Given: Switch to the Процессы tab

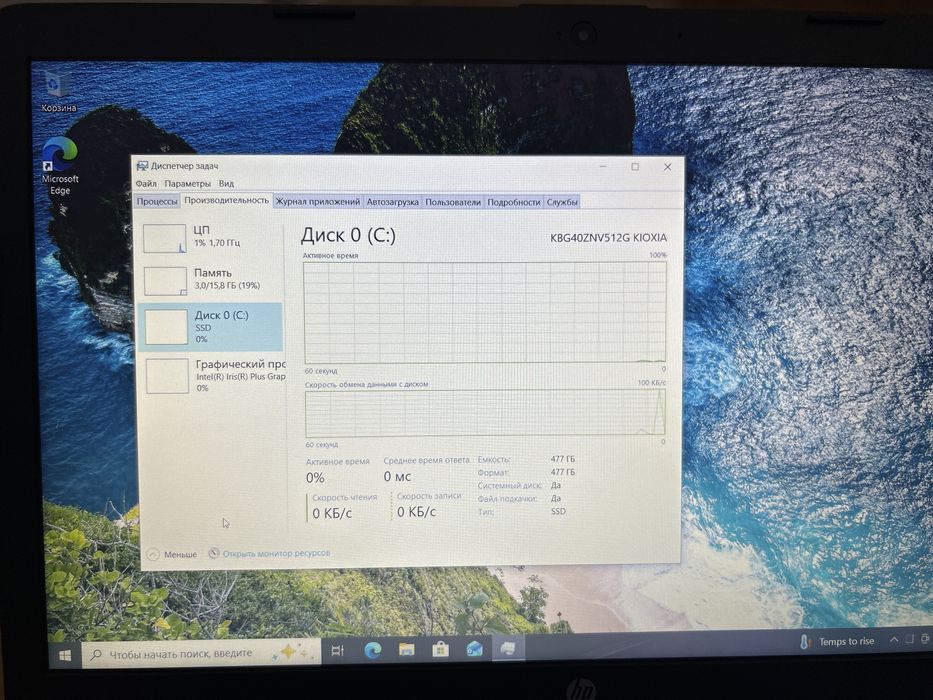Looking at the screenshot, I should 157,201.
